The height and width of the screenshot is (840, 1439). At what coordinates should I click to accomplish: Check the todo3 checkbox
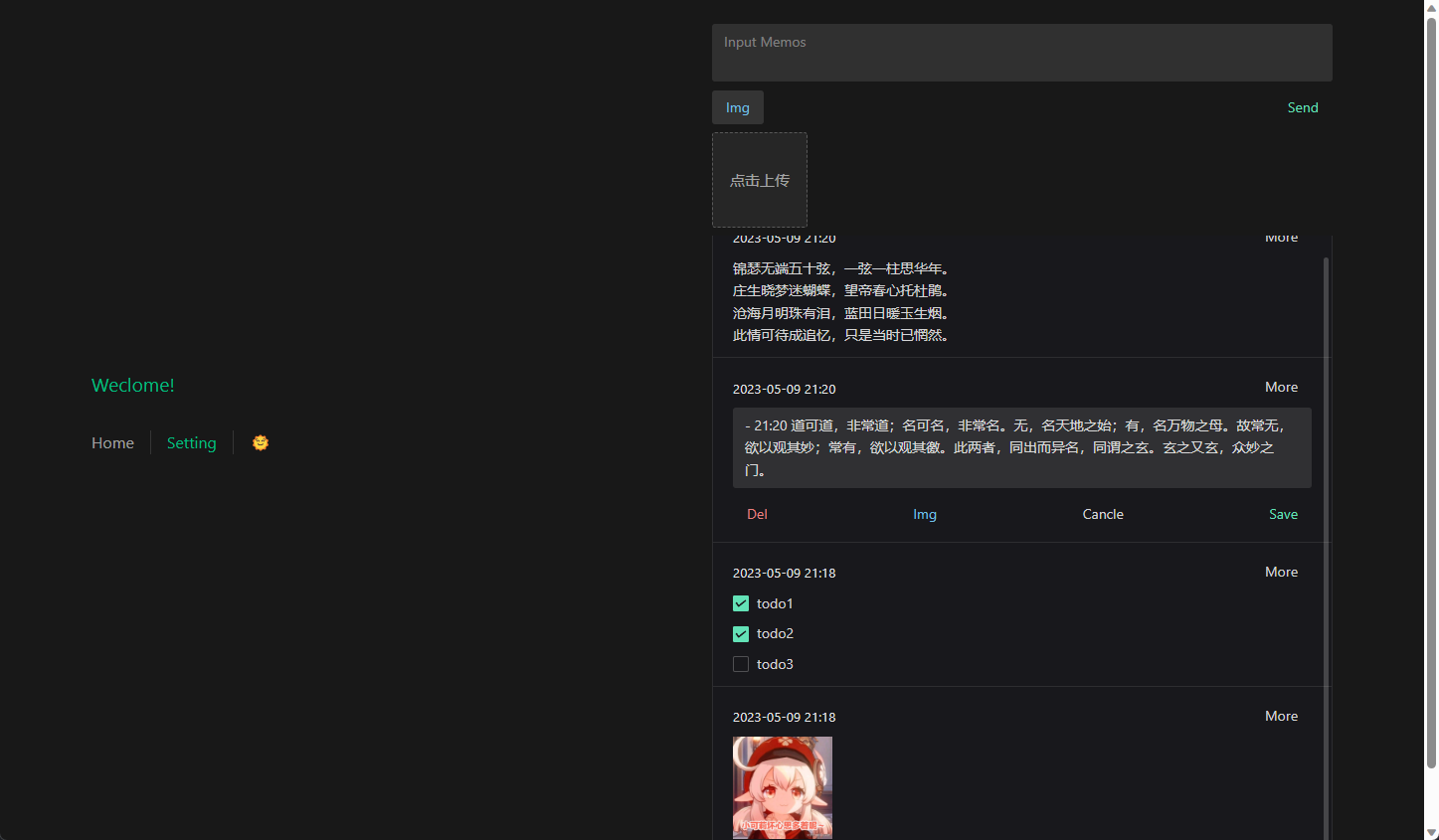[x=741, y=664]
